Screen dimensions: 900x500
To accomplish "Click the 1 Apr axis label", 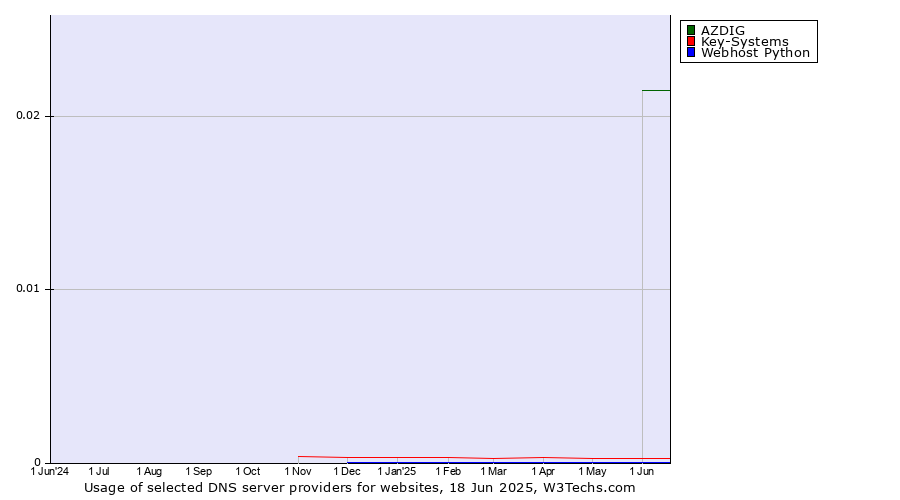I will pos(543,471).
